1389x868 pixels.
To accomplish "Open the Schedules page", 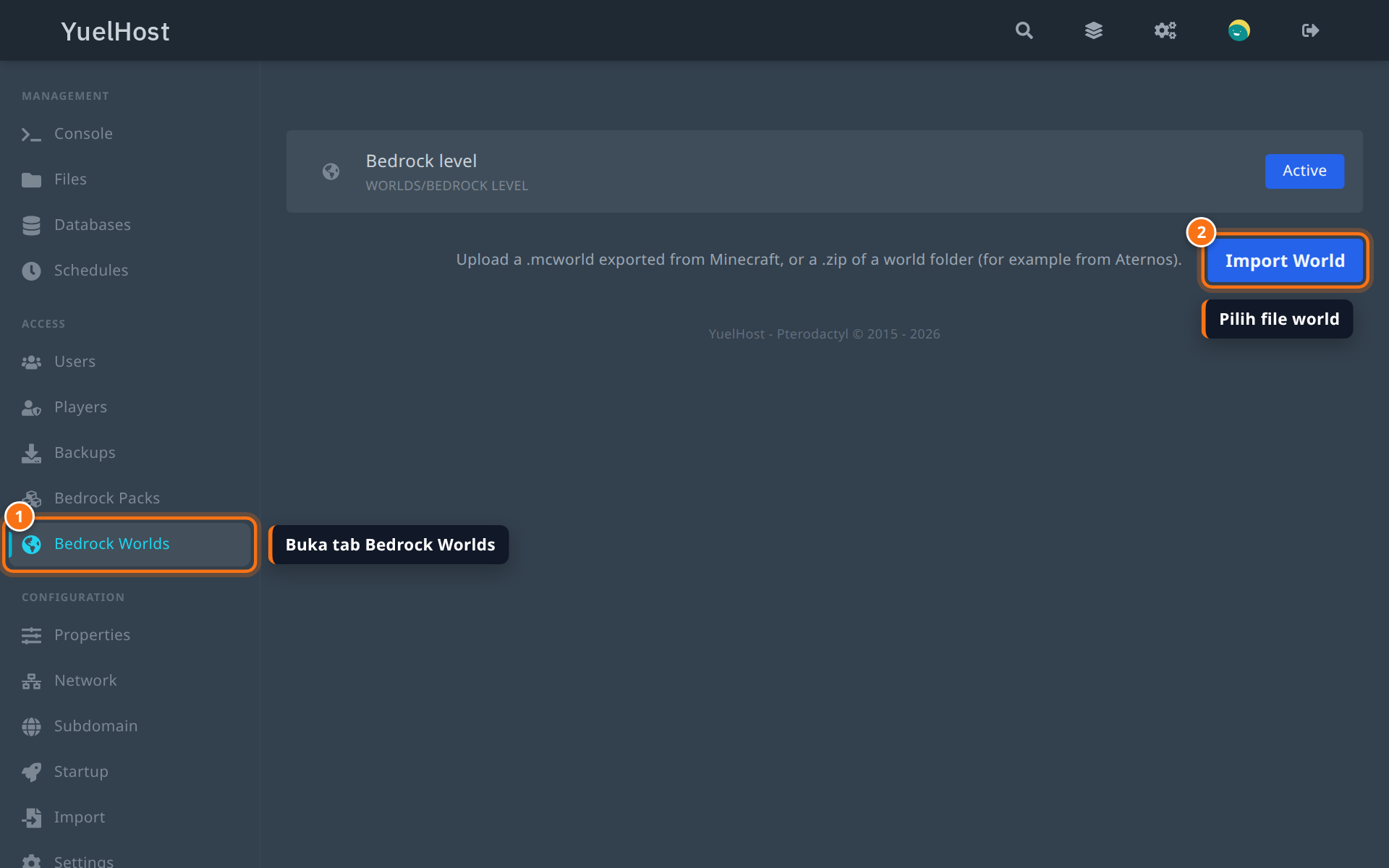I will click(130, 271).
